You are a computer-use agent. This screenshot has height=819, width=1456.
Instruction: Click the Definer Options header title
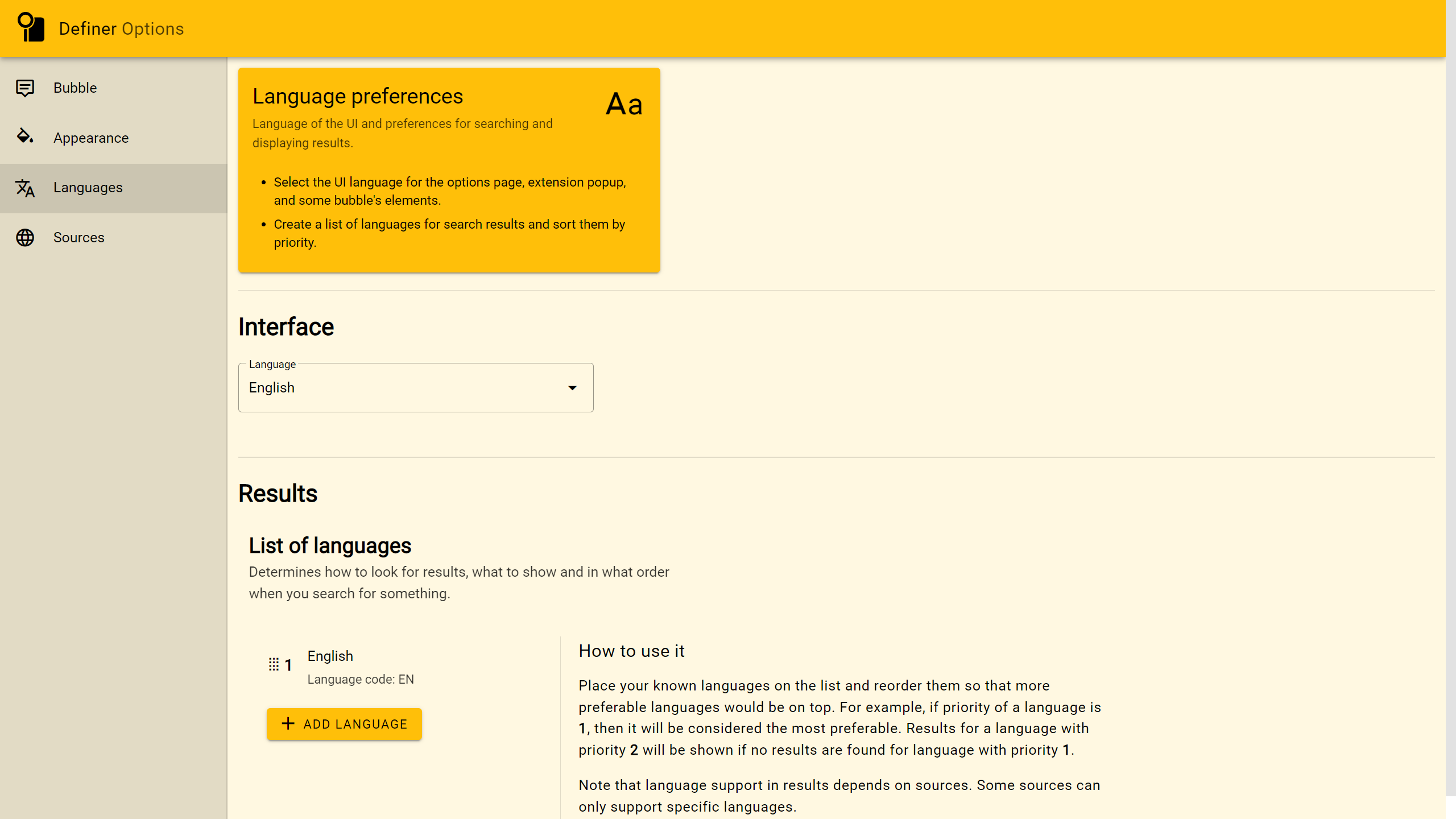(x=121, y=28)
